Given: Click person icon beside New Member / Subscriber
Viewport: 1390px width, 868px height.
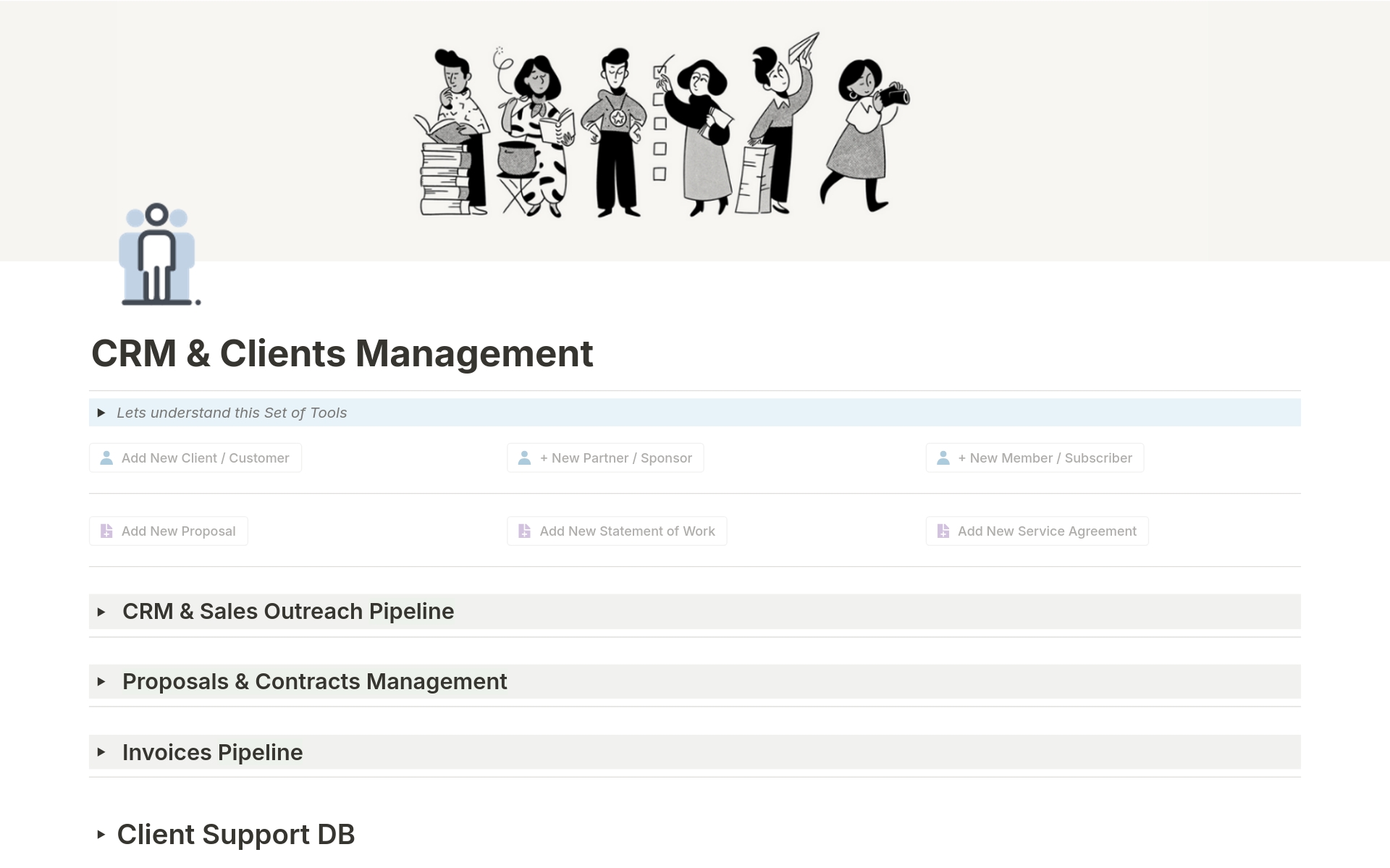Looking at the screenshot, I should click(x=943, y=458).
